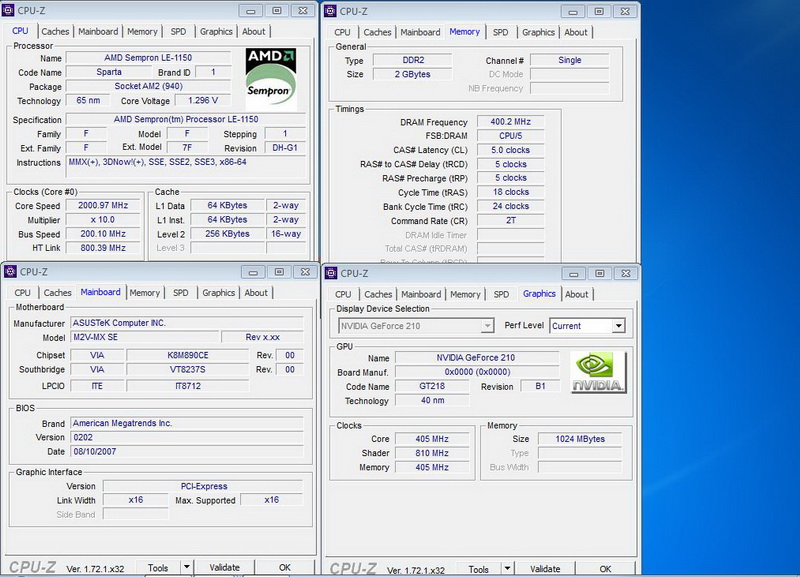
Task: Click CPU-Z app icon in Mainboard window title bar
Action: (10, 271)
